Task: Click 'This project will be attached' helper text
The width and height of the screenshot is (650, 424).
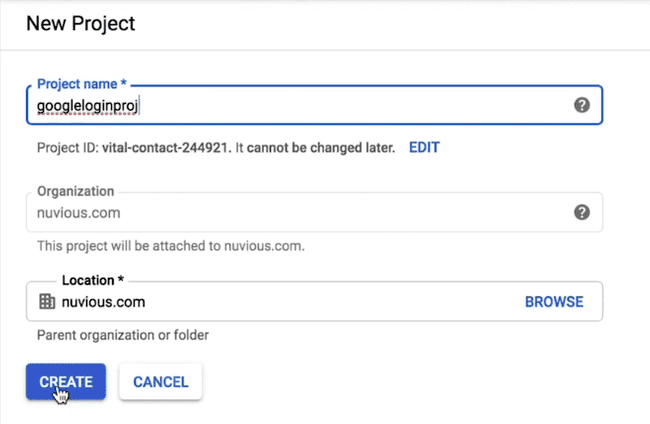Action: click(x=170, y=245)
